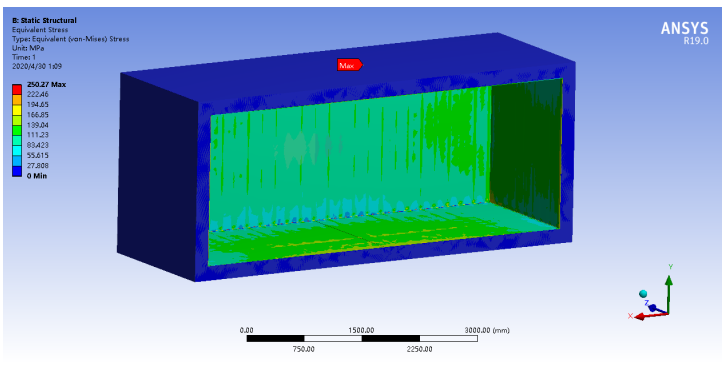Click the scale ruler bar
The height and width of the screenshot is (379, 725).
click(362, 339)
